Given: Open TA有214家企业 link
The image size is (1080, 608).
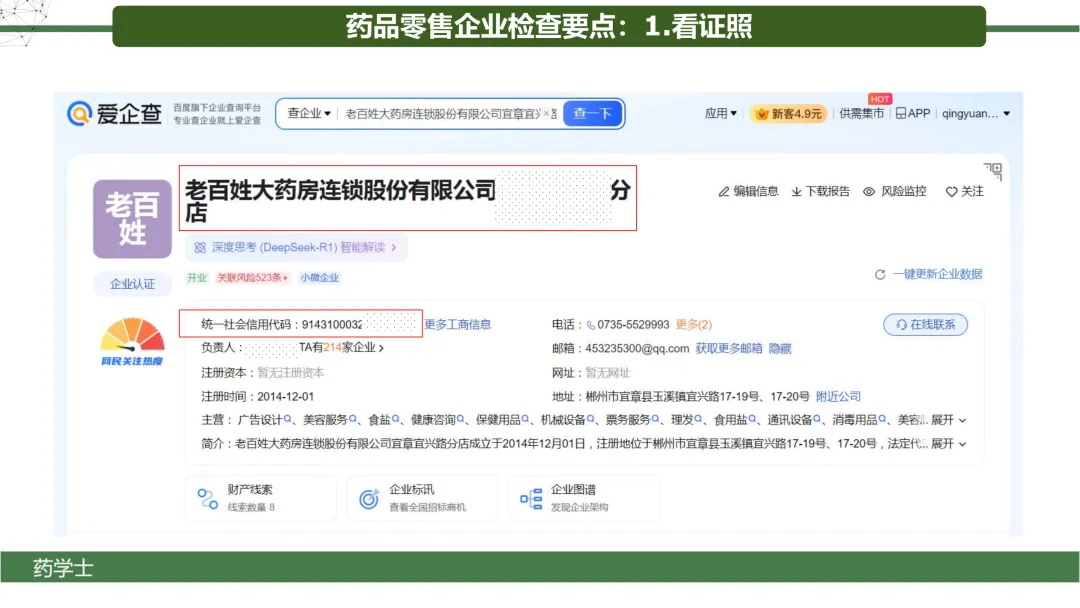Looking at the screenshot, I should point(341,348).
